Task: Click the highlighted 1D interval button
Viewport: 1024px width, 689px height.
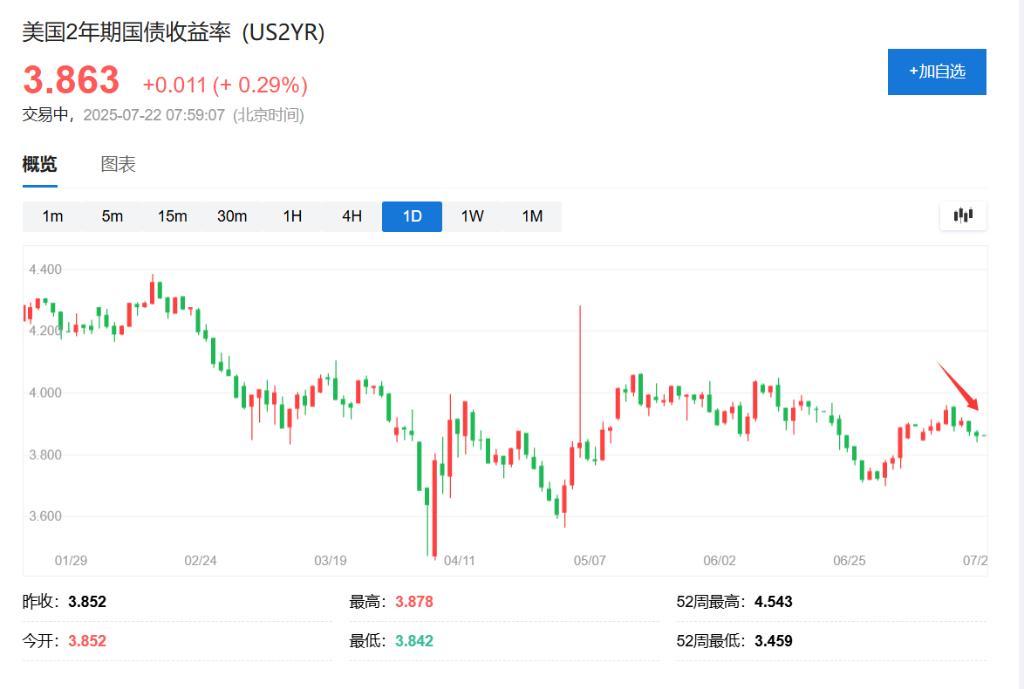Action: (411, 215)
